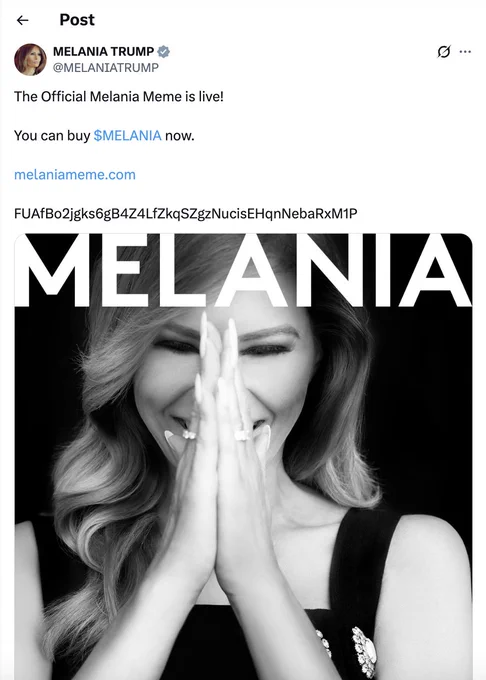Click the "You can buy" sentence text
486x680 pixels.
tap(52, 136)
